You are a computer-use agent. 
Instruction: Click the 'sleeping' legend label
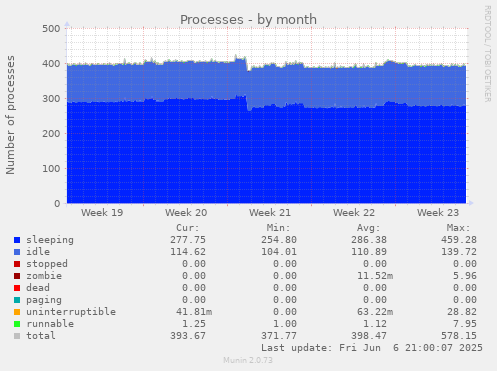(50, 240)
